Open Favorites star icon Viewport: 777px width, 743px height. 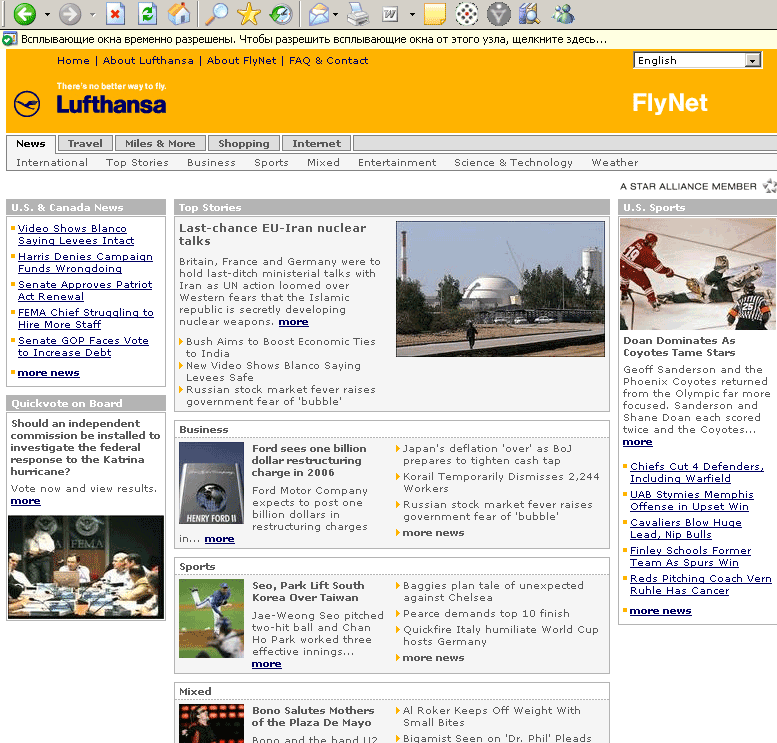(248, 14)
